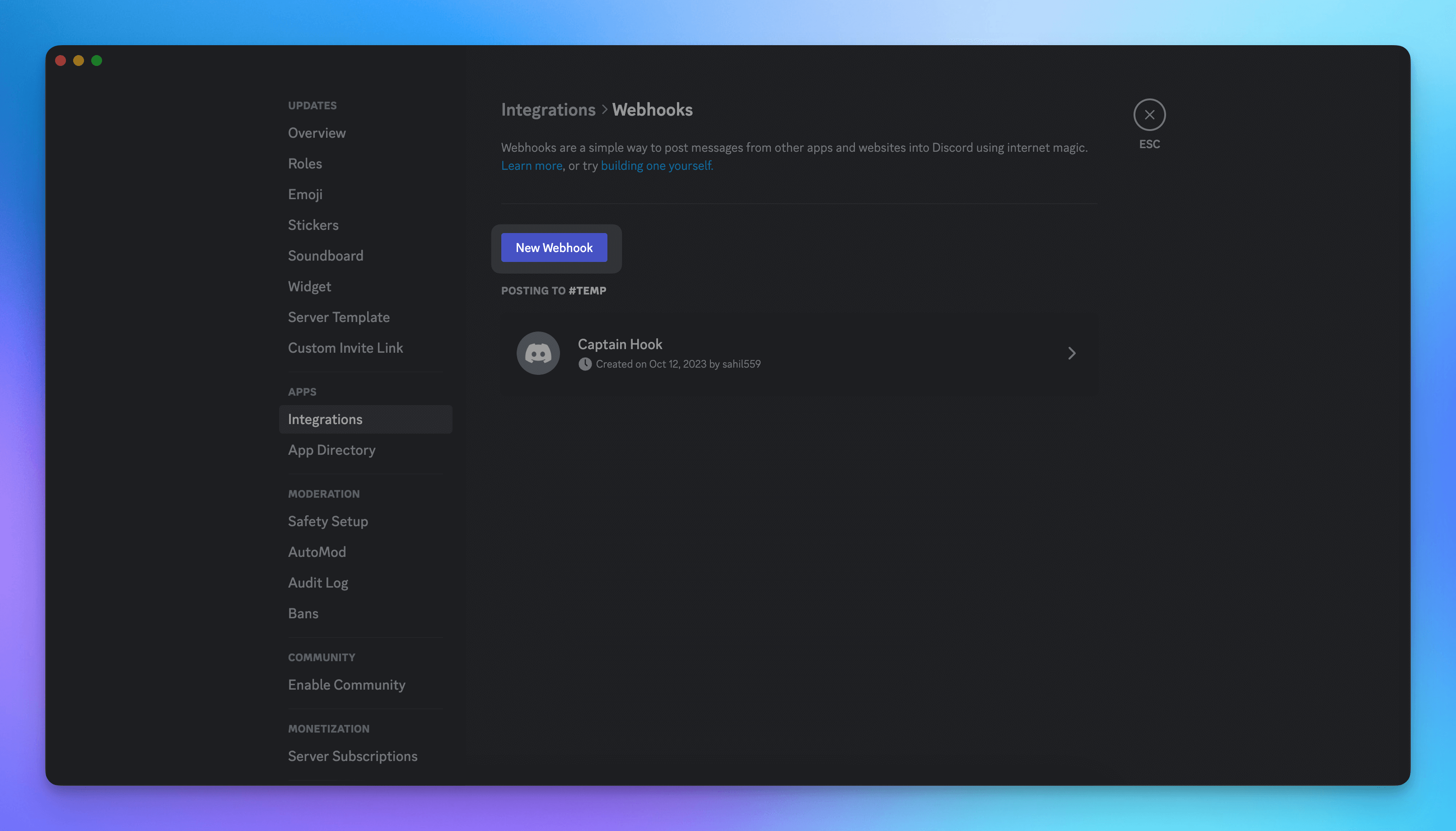Open Custom Invite Link settings

click(365, 348)
